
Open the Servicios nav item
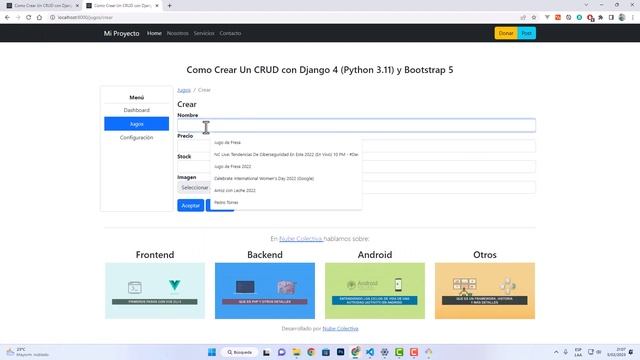coord(204,33)
